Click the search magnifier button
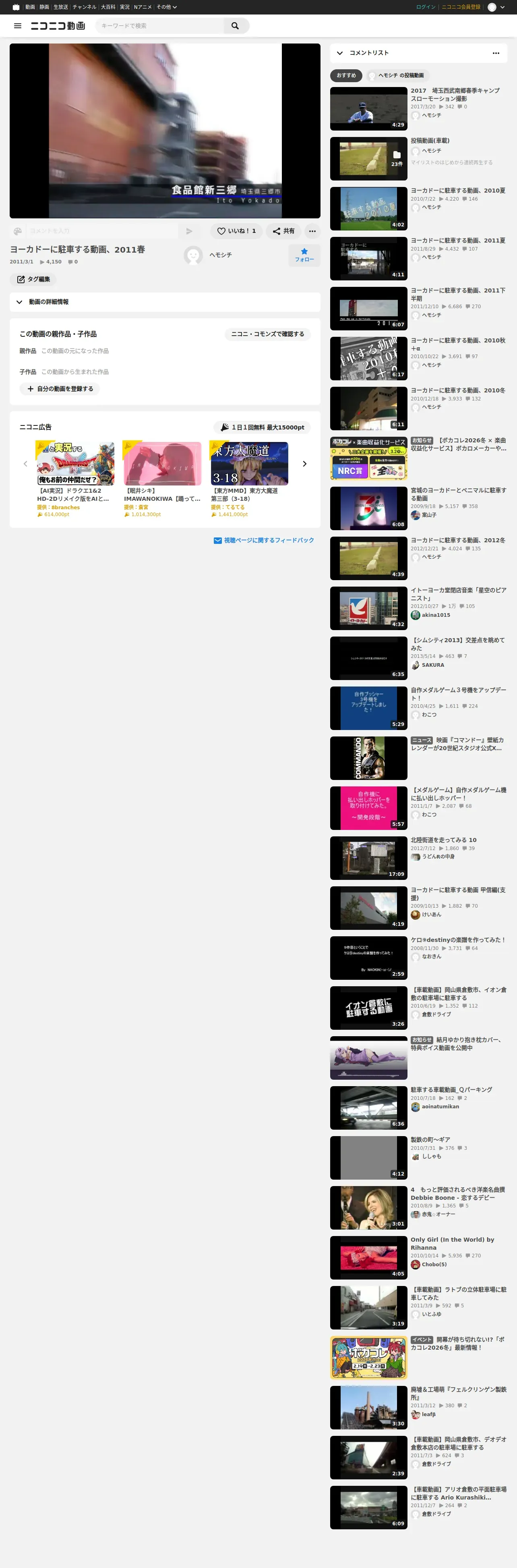Viewport: 517px width, 1568px height. coord(236,25)
